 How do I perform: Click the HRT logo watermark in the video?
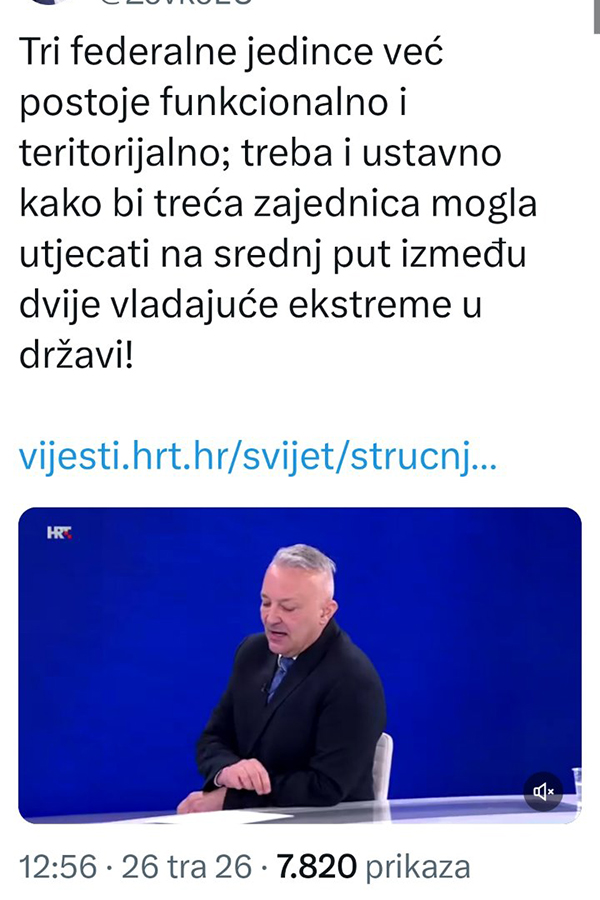pos(59,533)
